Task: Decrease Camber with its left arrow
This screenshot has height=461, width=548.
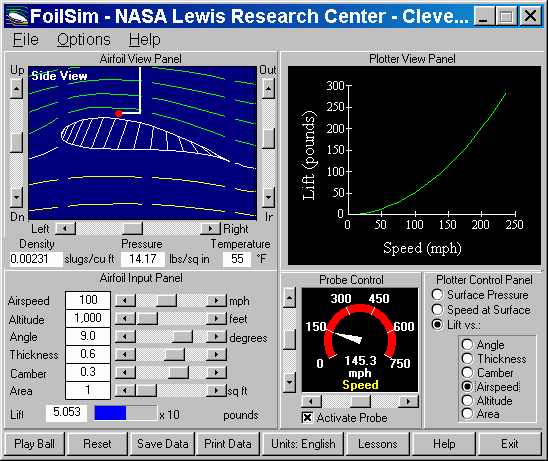Action: [125, 373]
